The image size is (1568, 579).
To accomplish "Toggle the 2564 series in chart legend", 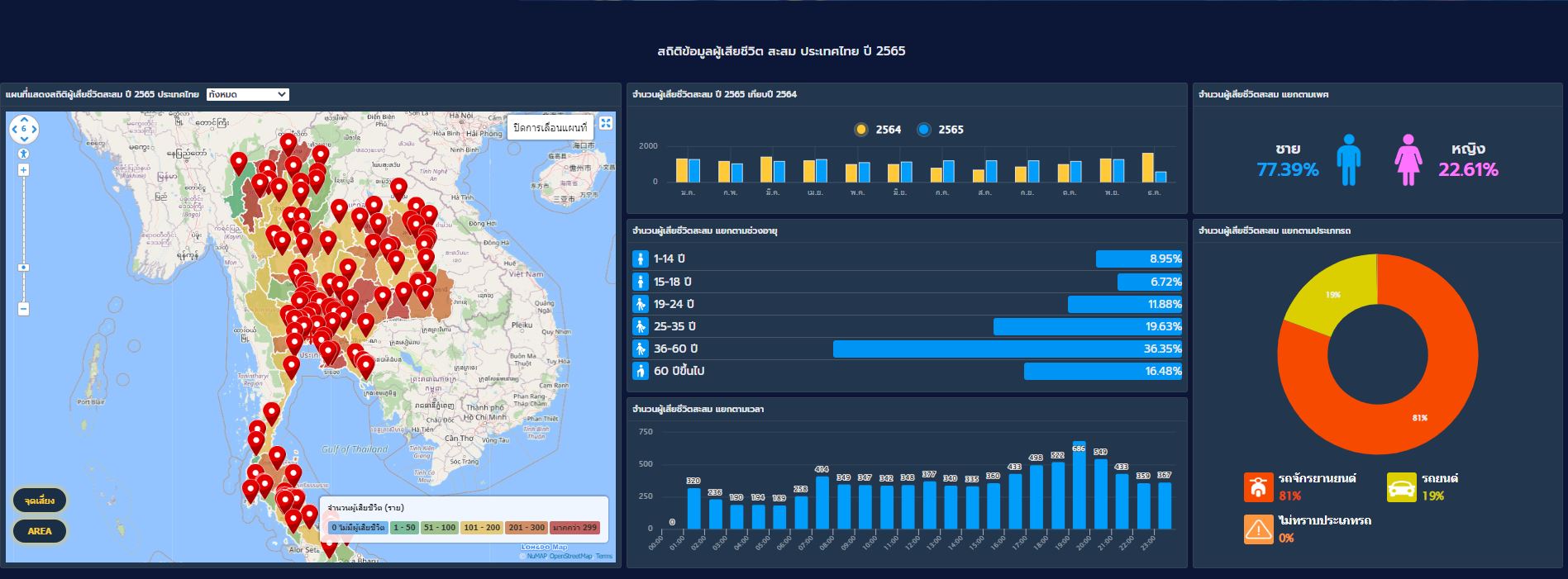I will tap(861, 130).
